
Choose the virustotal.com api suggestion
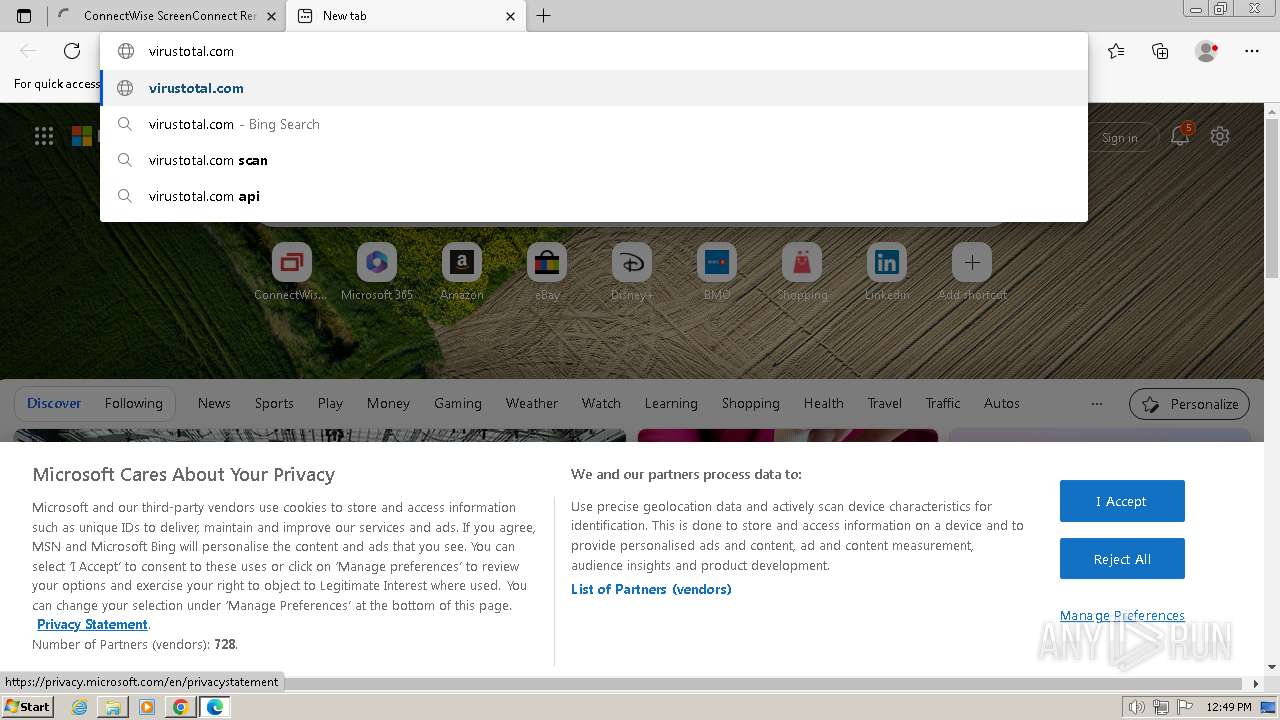click(594, 196)
